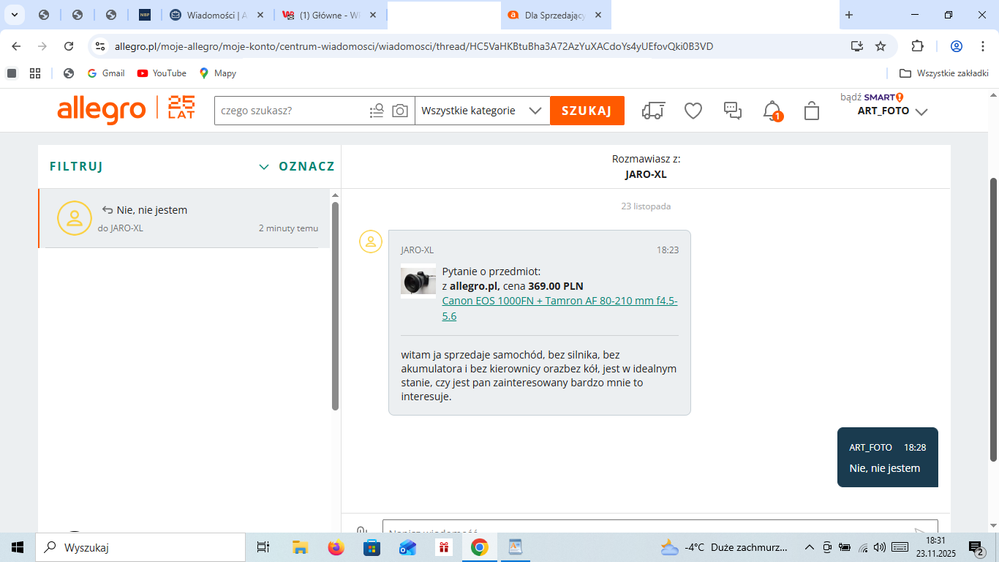Viewport: 999px width, 562px height.
Task: Click the notifications bell icon
Action: click(x=772, y=111)
